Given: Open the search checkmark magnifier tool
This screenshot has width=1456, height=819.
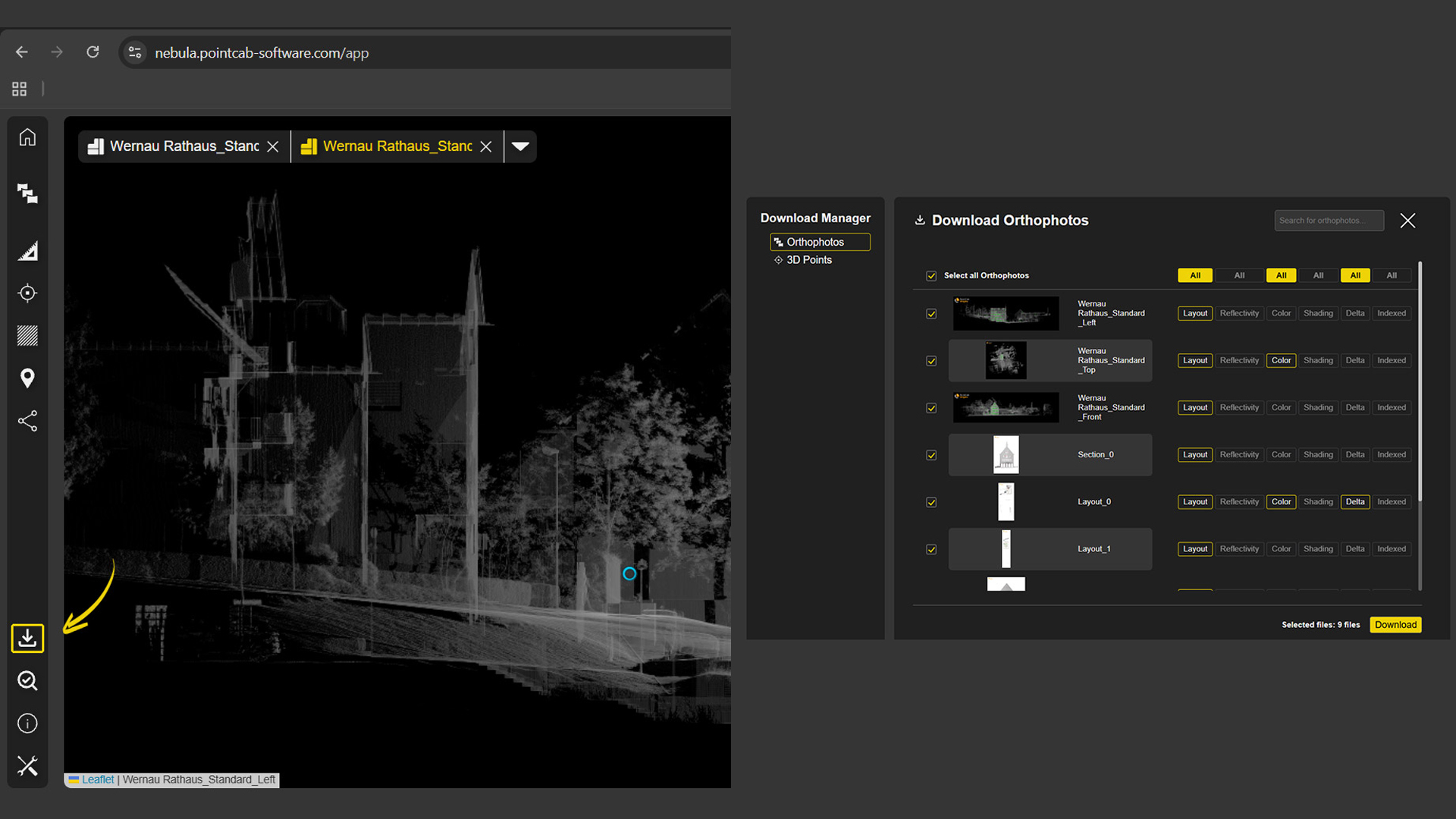Looking at the screenshot, I should click(27, 680).
